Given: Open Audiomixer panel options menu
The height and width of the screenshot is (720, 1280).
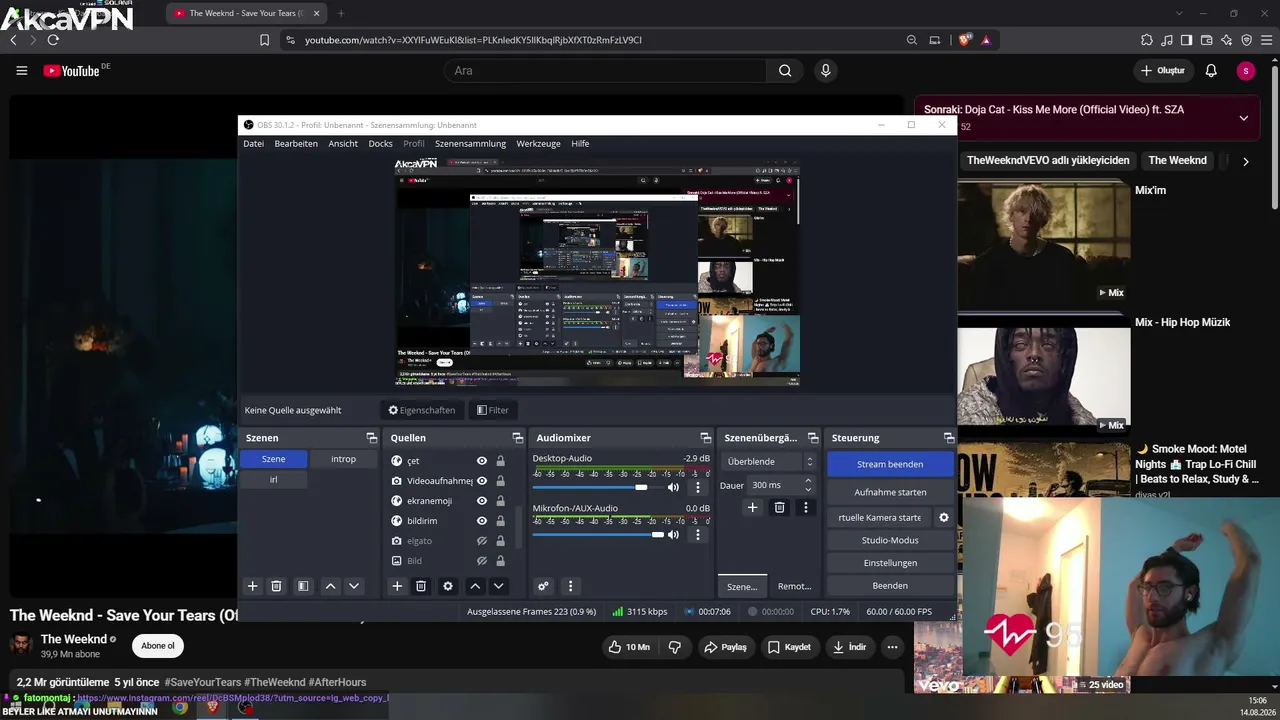Looking at the screenshot, I should pyautogui.click(x=571, y=586).
